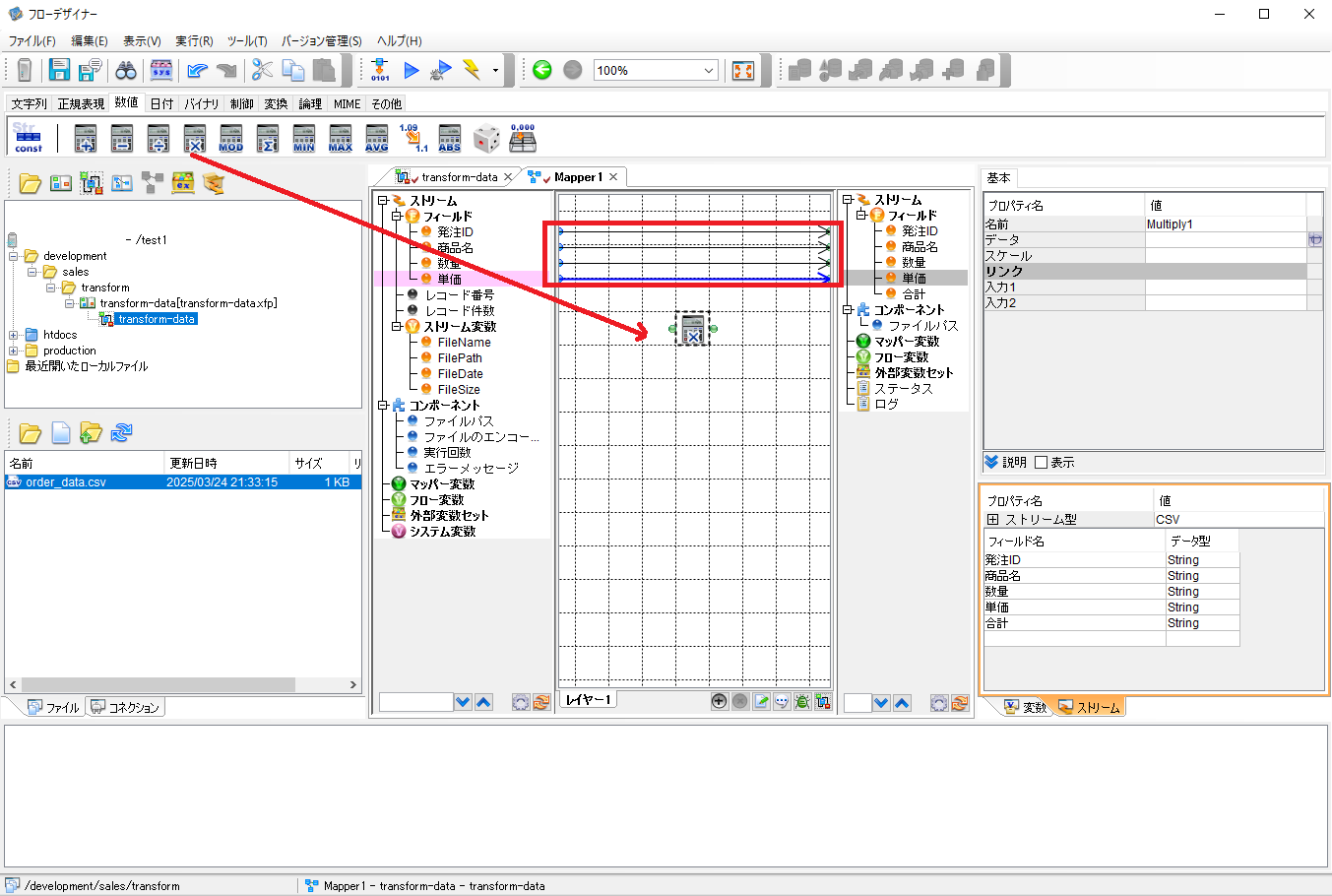Click the sys settings toolbar icon

161,70
